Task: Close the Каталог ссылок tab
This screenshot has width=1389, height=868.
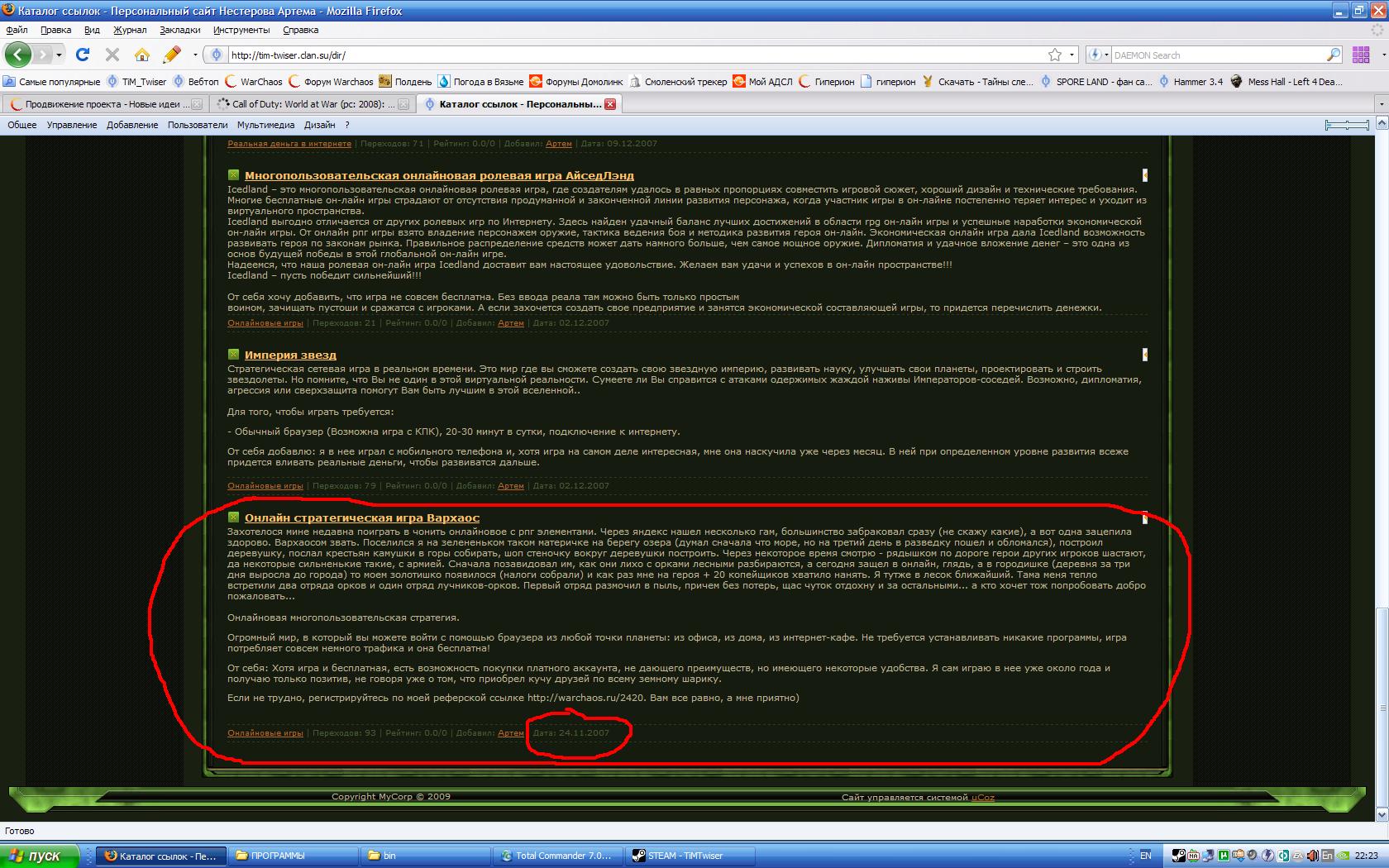Action: pos(610,104)
